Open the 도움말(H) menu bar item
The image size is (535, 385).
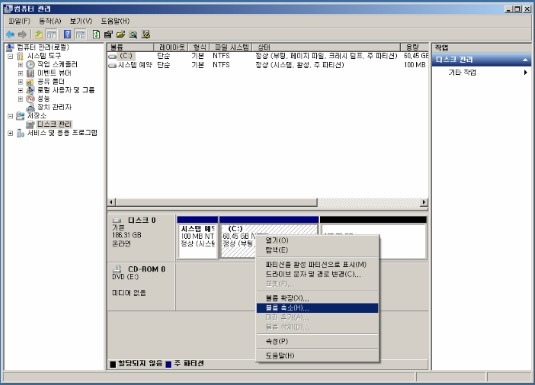(115, 21)
